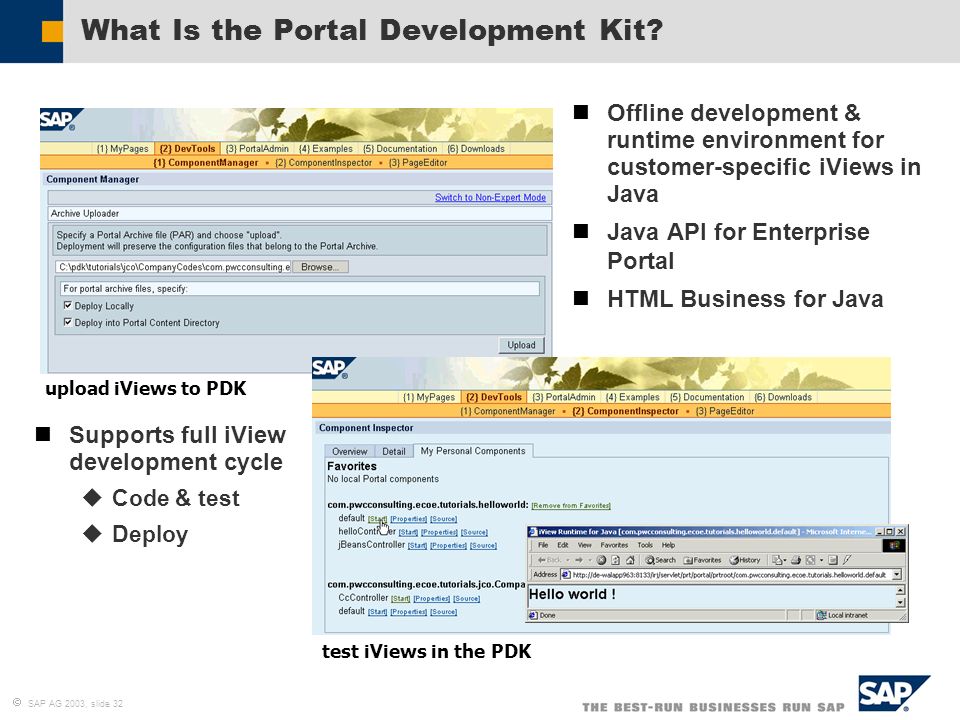Click the Done status page icon
The width and height of the screenshot is (960, 720).
[533, 615]
